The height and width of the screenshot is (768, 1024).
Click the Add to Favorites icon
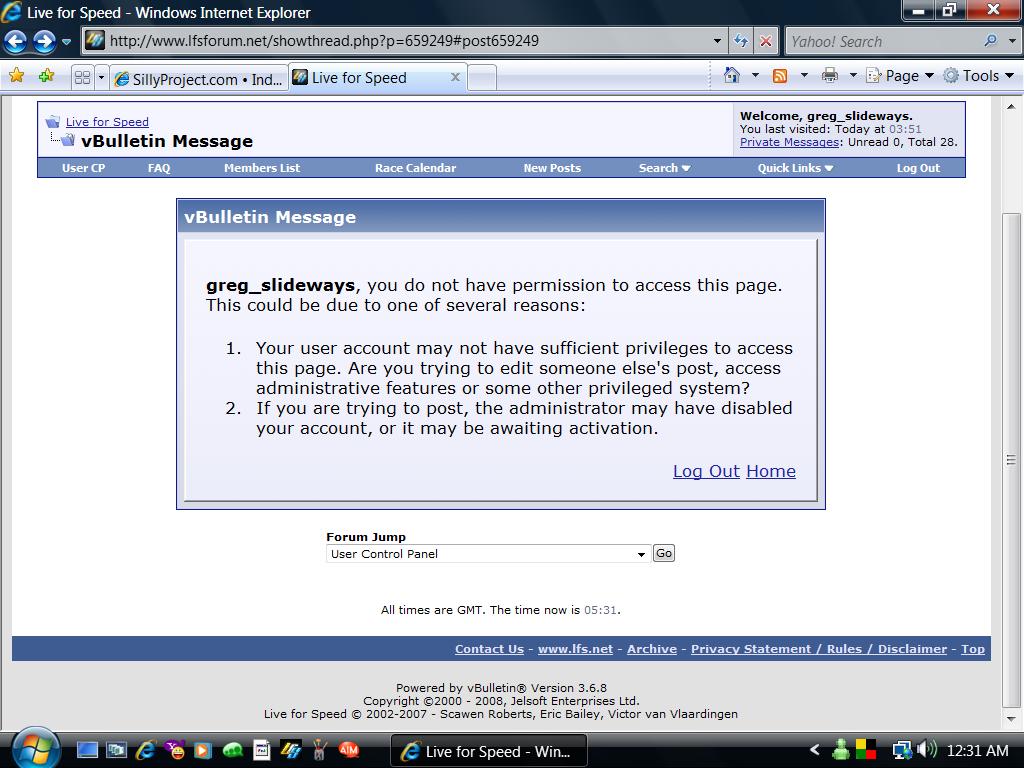(x=46, y=76)
